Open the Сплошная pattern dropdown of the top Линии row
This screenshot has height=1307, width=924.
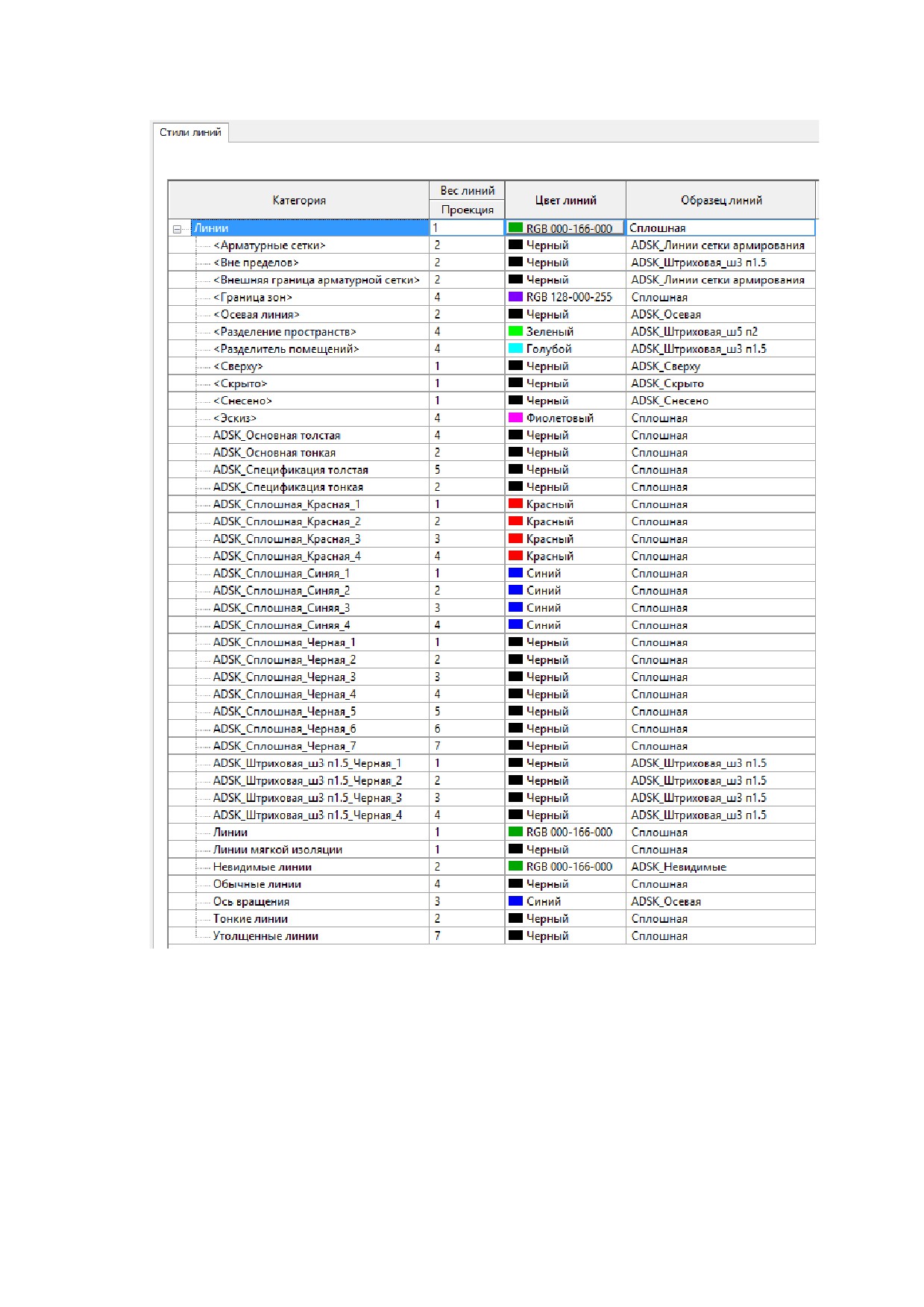[720, 228]
